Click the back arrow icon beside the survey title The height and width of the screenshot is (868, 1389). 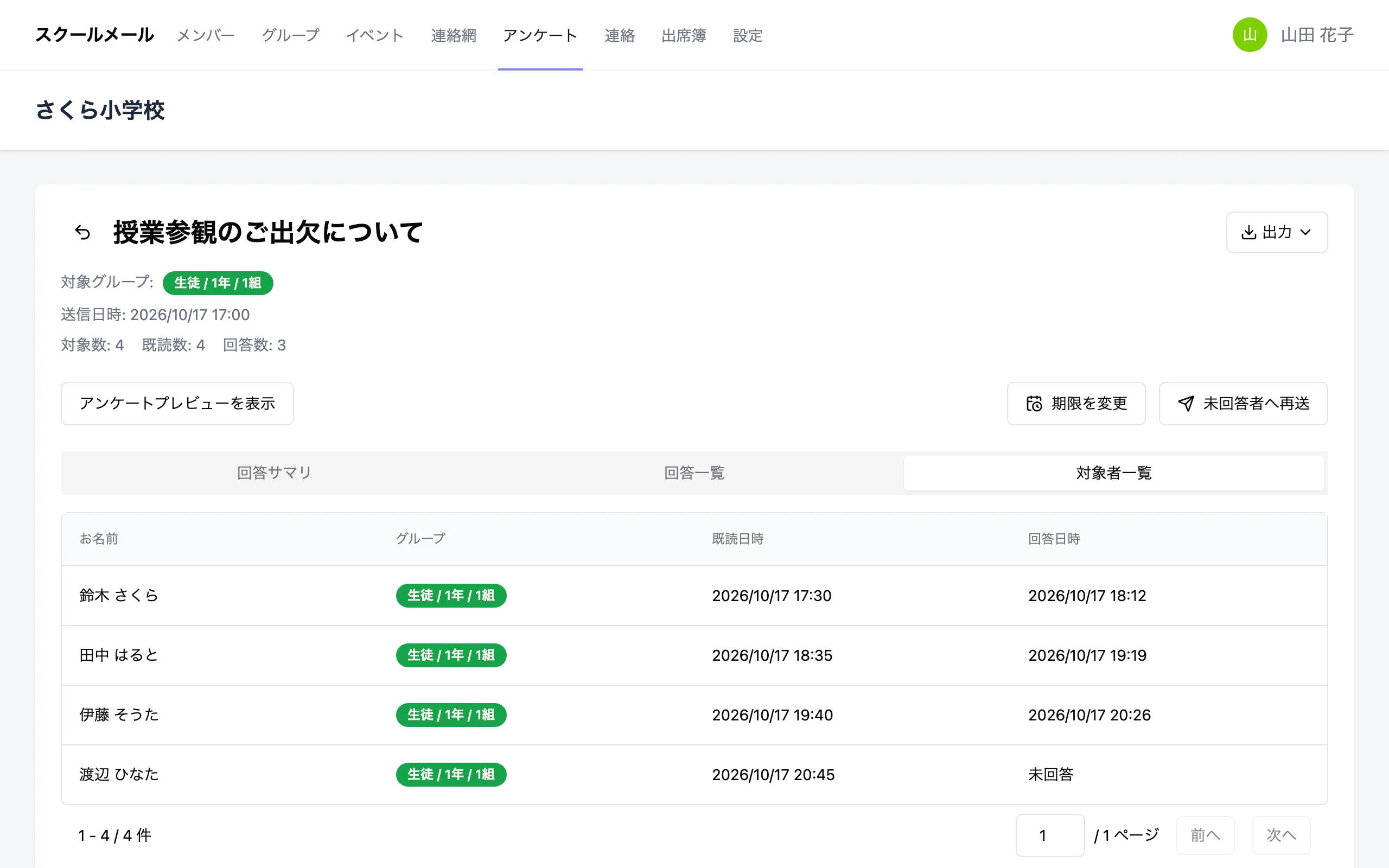tap(82, 233)
